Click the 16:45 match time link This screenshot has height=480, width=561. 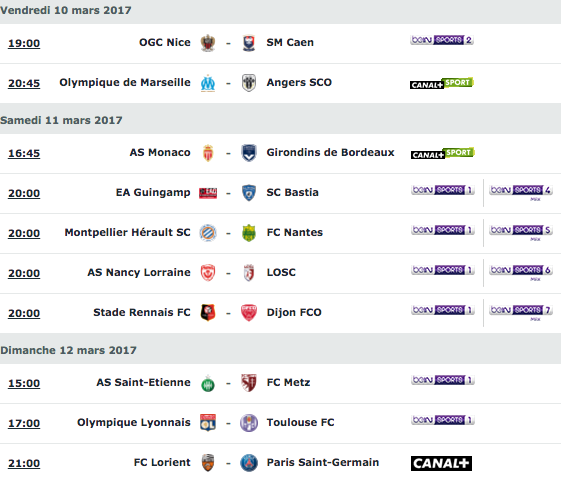click(24, 153)
